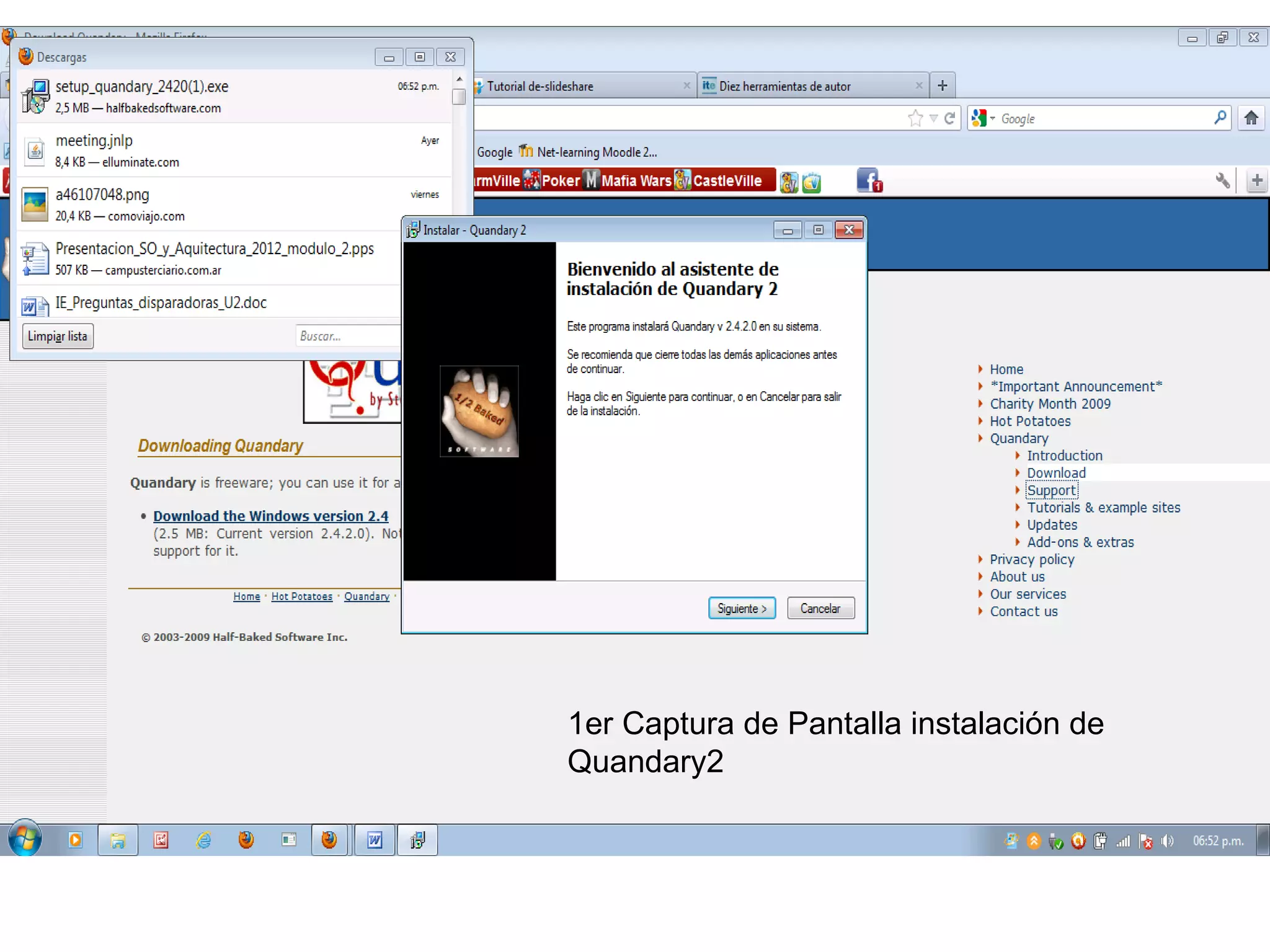Click the volume speaker icon in system tray
This screenshot has width=1270, height=952.
(1167, 841)
